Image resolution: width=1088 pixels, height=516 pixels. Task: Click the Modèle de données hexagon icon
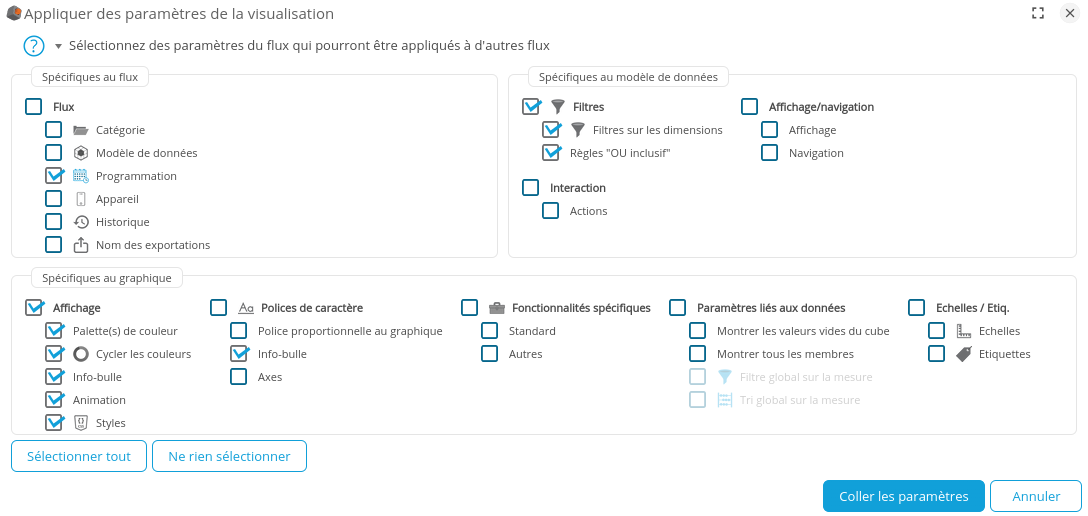point(81,153)
